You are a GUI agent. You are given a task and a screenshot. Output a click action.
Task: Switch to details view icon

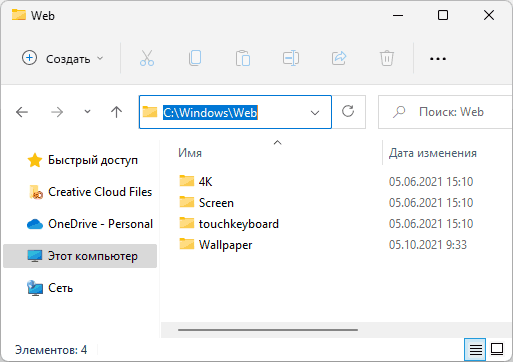coord(475,349)
